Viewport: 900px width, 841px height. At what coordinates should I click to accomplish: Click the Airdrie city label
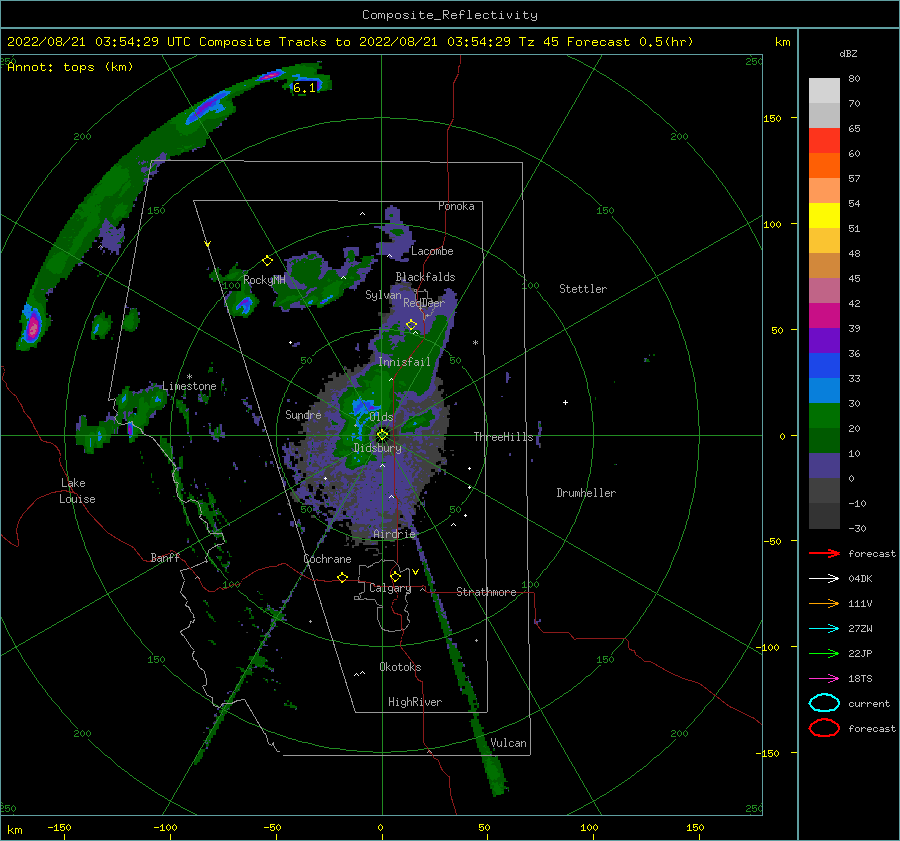pos(394,534)
